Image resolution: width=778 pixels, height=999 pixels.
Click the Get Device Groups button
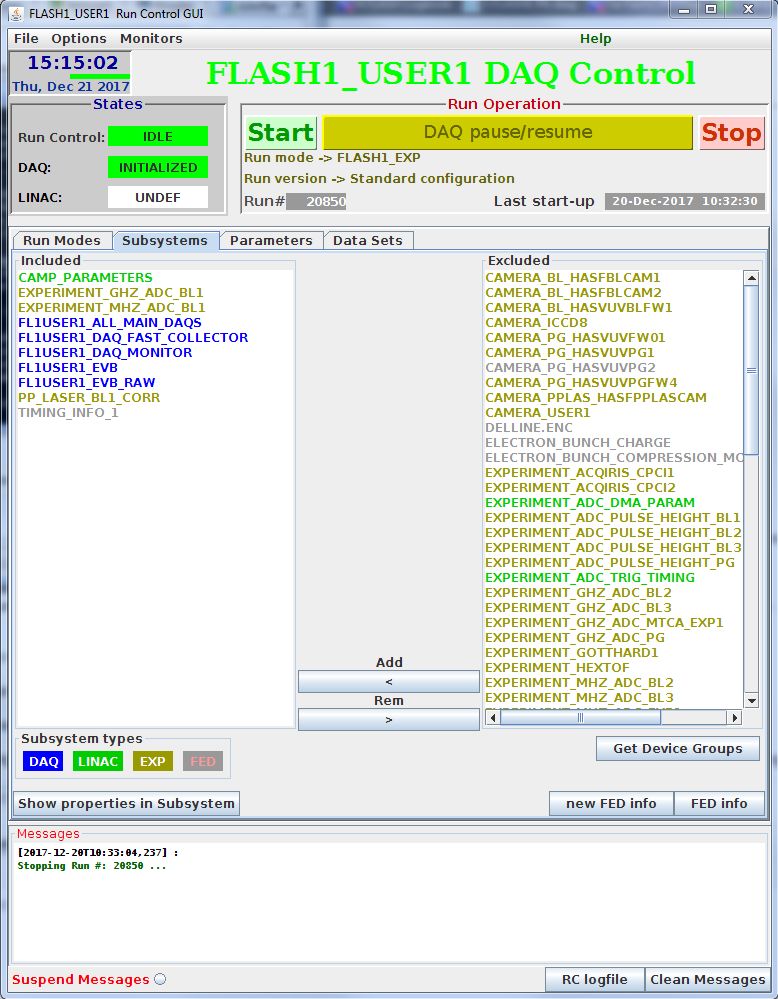[677, 748]
